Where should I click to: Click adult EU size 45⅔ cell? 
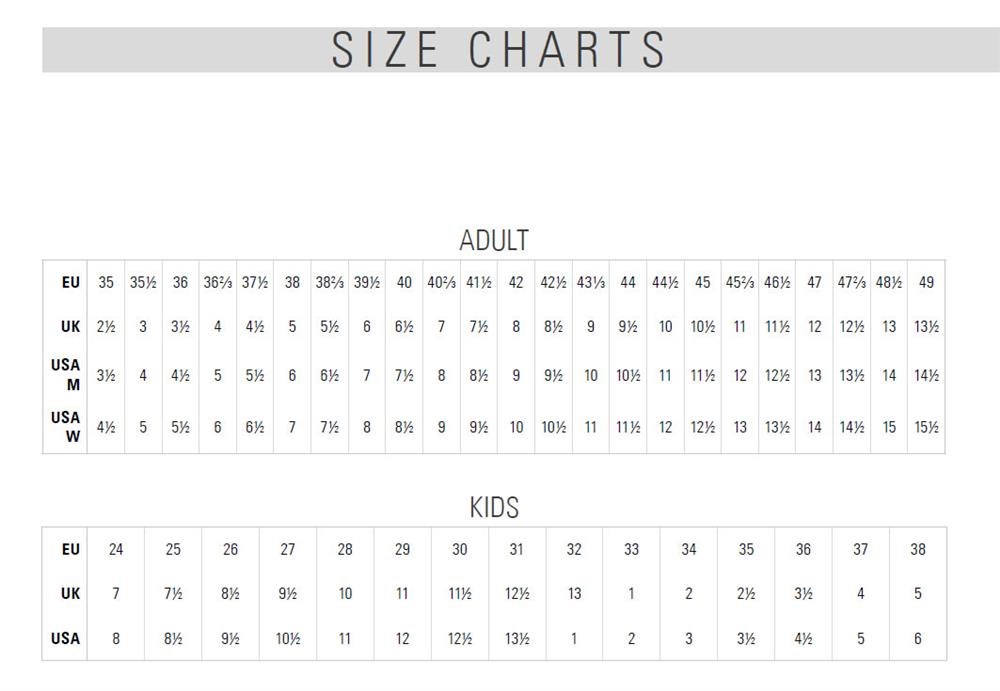click(x=740, y=283)
